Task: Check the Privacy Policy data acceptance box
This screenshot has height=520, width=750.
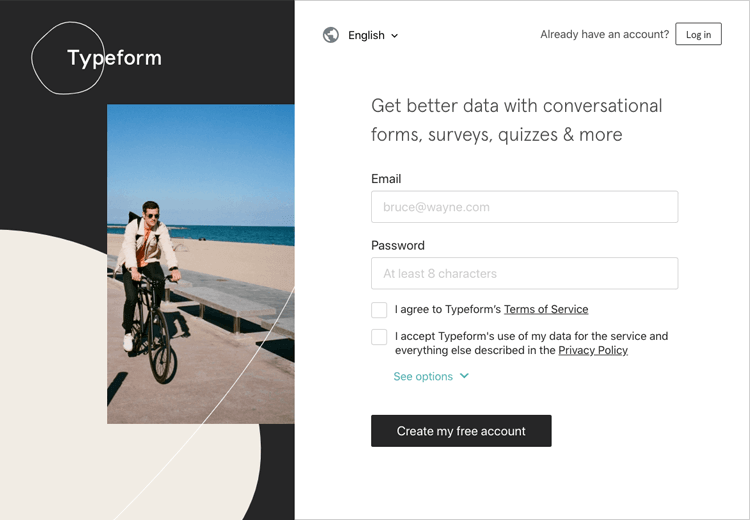Action: click(x=379, y=337)
